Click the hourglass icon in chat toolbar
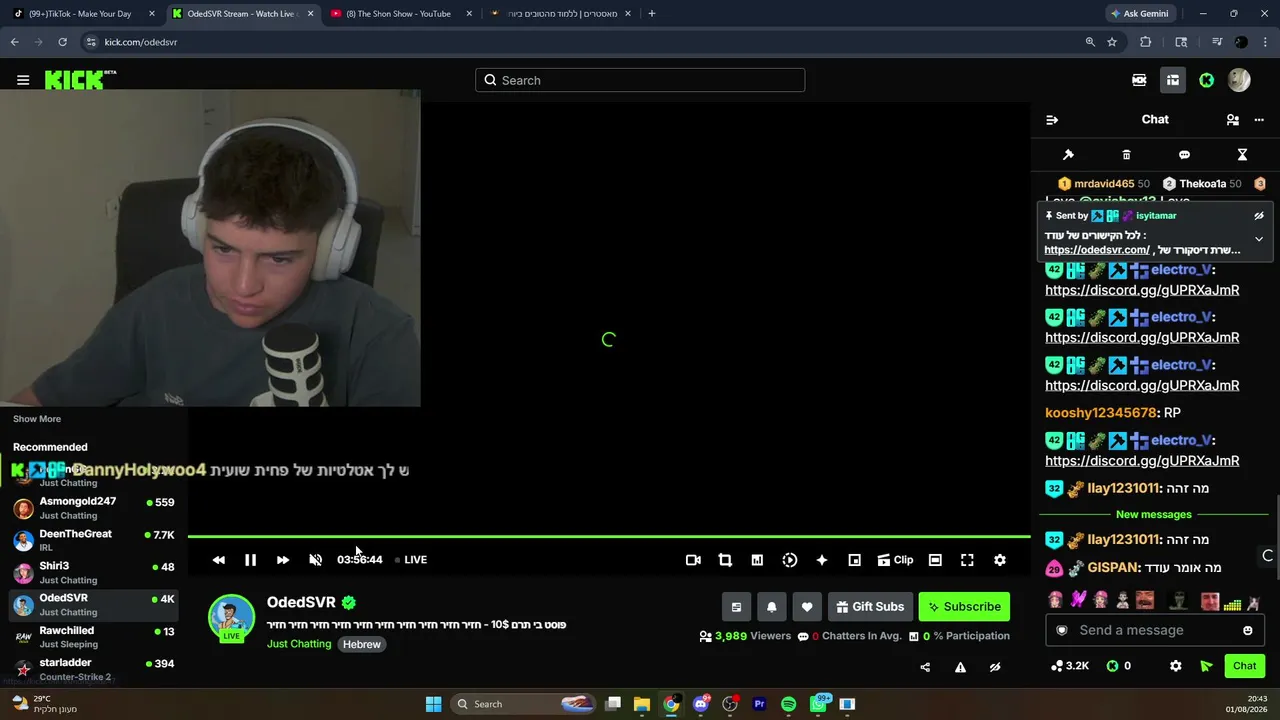Image resolution: width=1280 pixels, height=720 pixels. pyautogui.click(x=1242, y=155)
